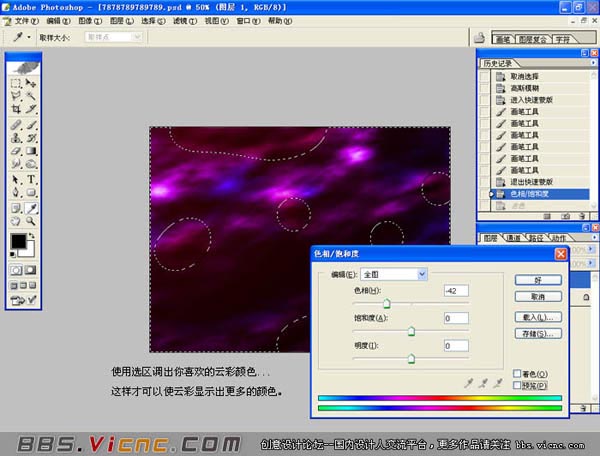Click the 存储(S)... save button

538,334
